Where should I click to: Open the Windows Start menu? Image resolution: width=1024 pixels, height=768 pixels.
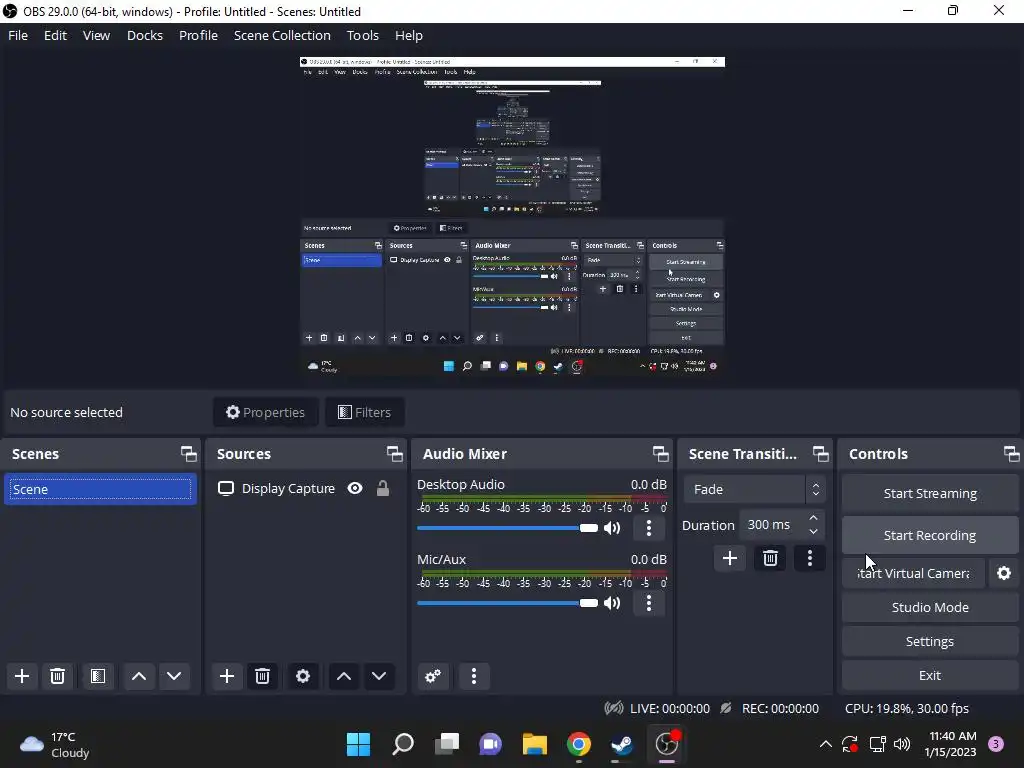(x=358, y=744)
